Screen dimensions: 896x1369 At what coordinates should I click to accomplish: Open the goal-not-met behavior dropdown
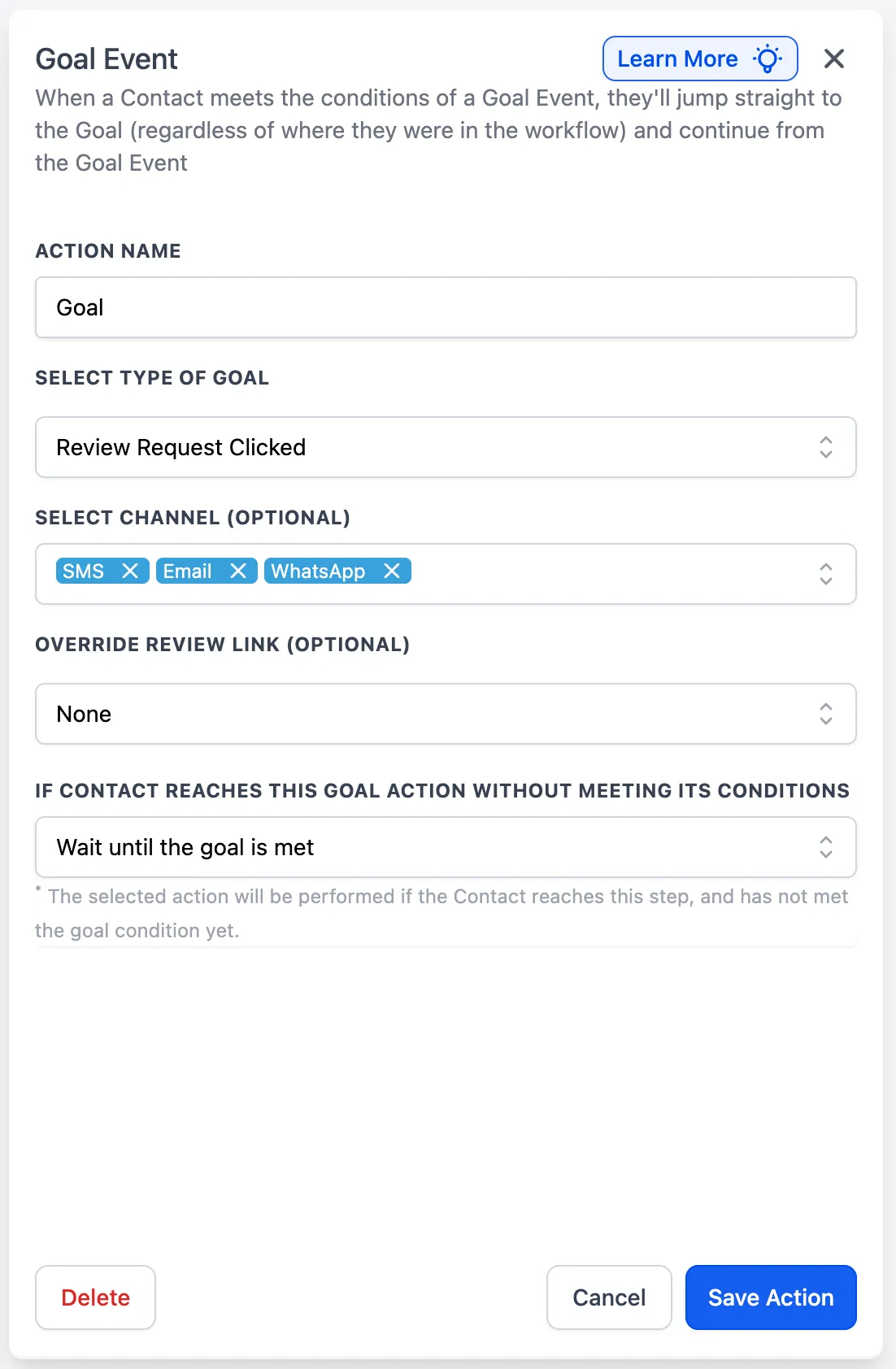point(446,847)
